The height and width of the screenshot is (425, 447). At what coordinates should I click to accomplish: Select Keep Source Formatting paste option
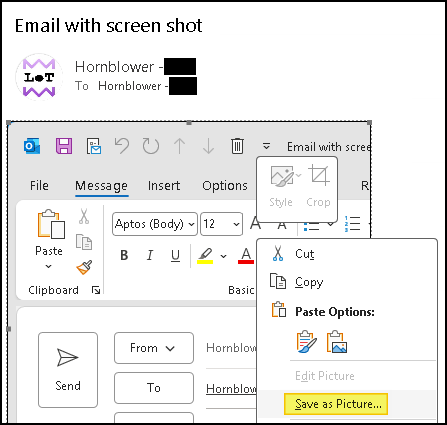pyautogui.click(x=306, y=342)
